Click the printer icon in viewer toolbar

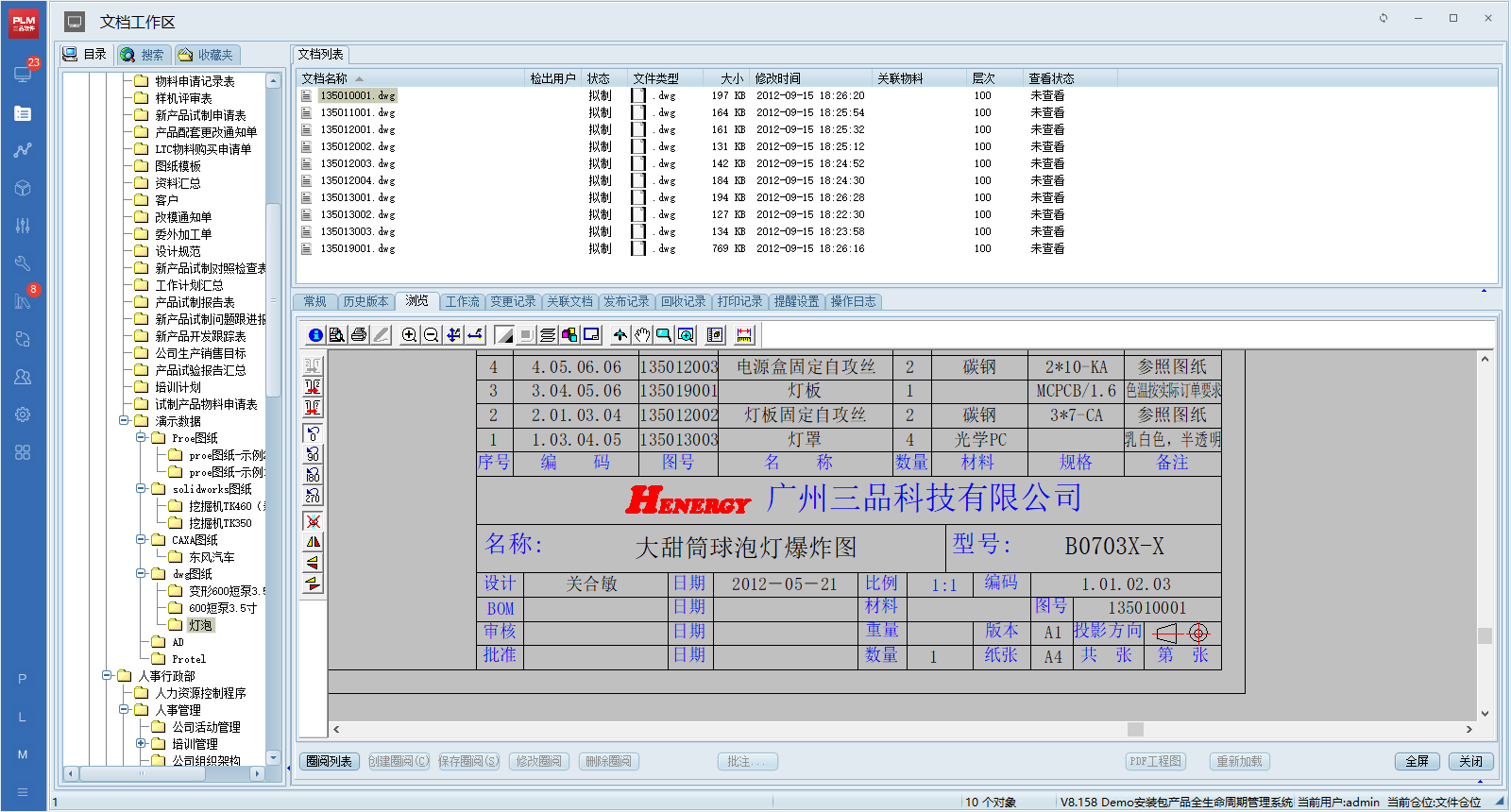point(359,334)
